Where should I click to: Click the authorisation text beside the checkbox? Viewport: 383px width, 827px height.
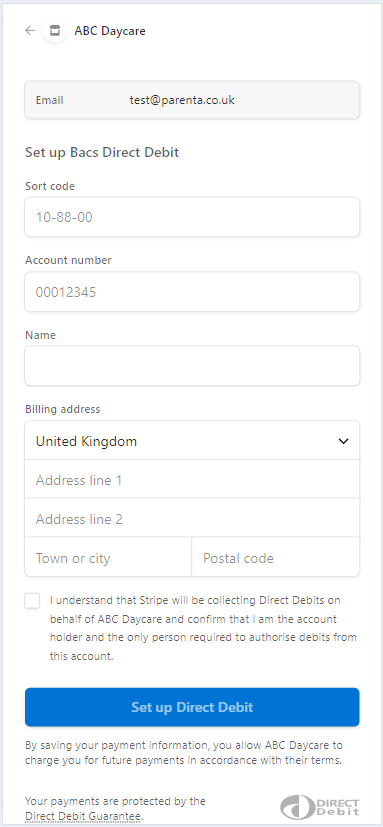pyautogui.click(x=204, y=628)
